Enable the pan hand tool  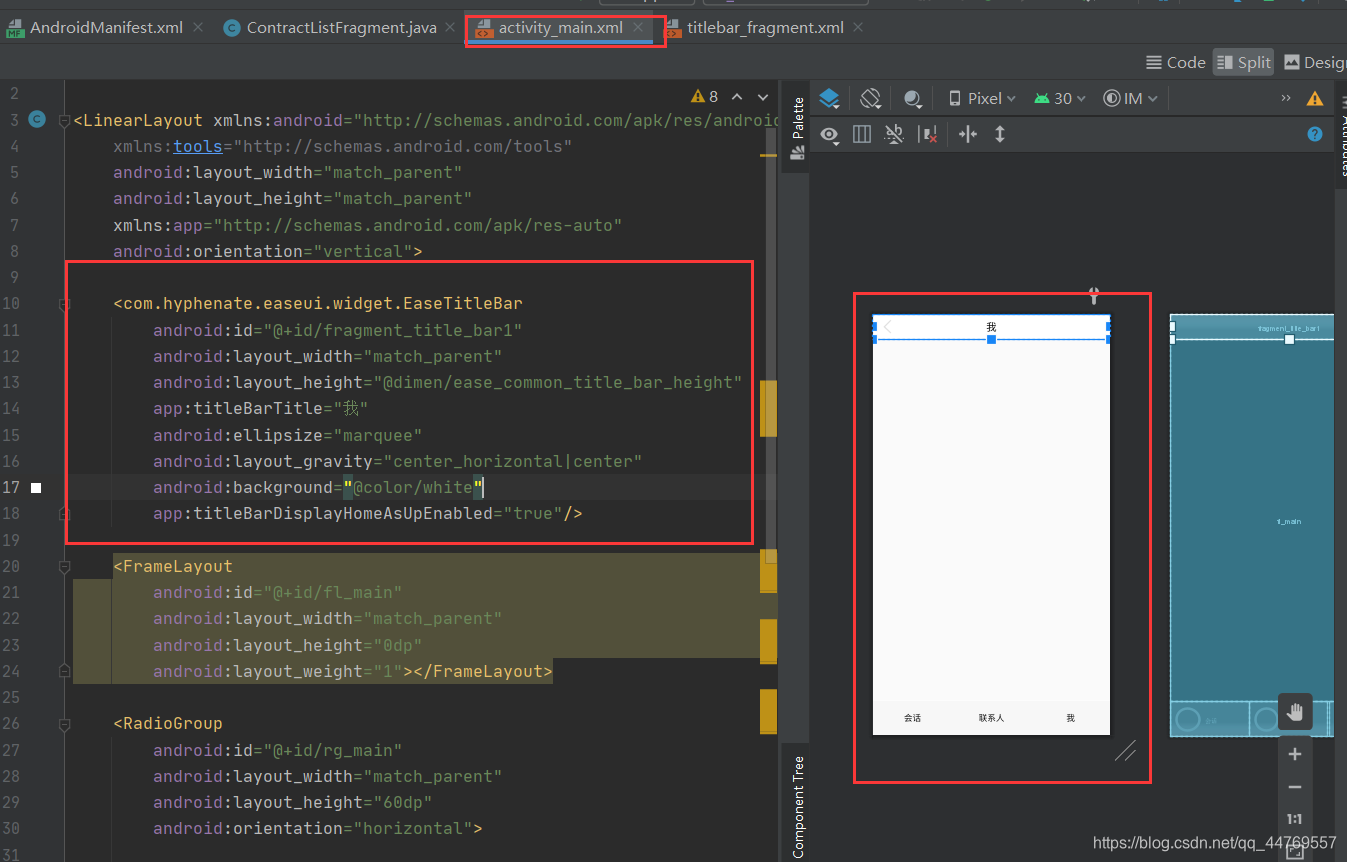(1295, 712)
